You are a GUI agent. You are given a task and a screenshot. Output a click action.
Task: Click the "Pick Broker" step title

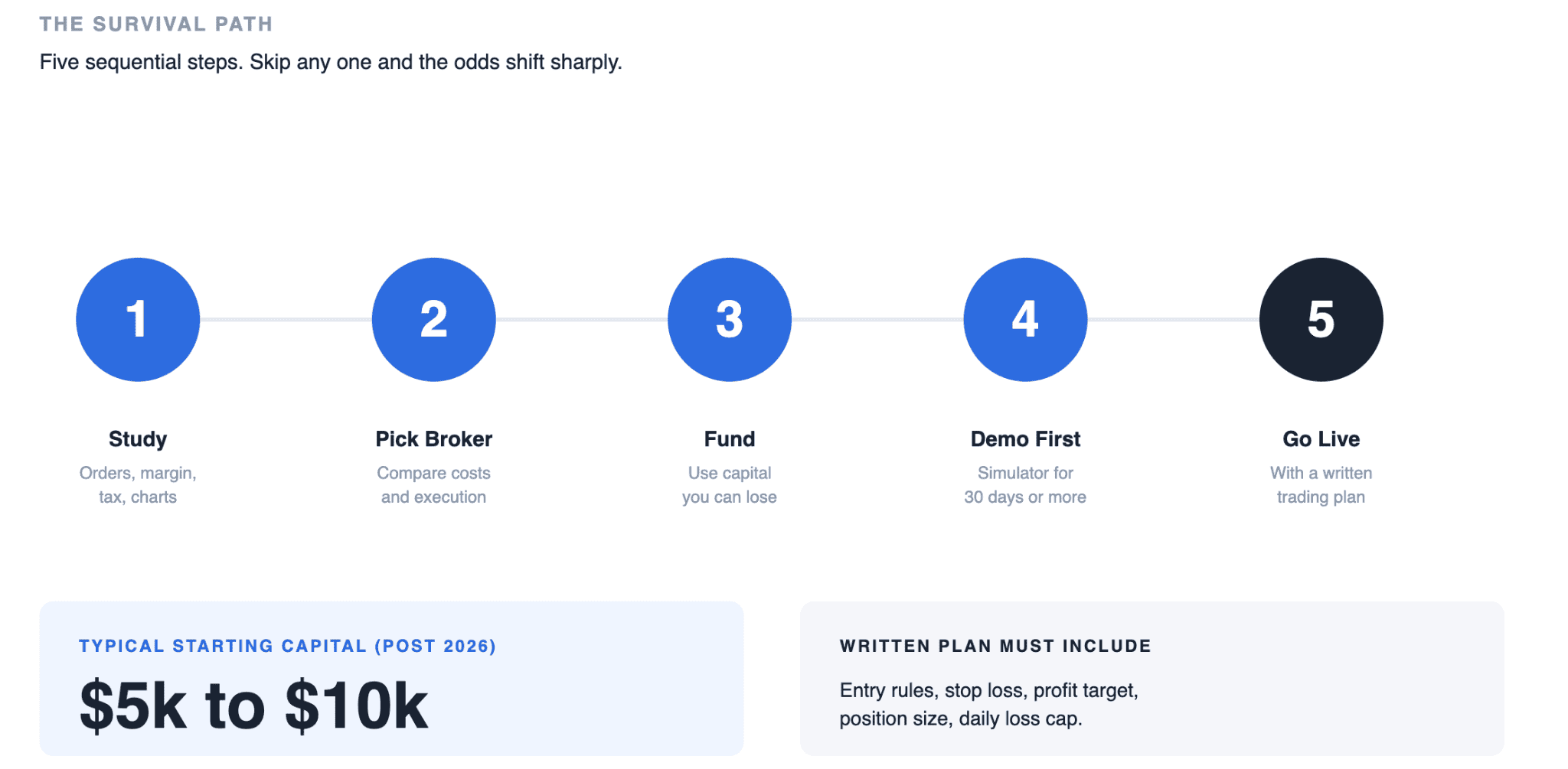(x=433, y=439)
